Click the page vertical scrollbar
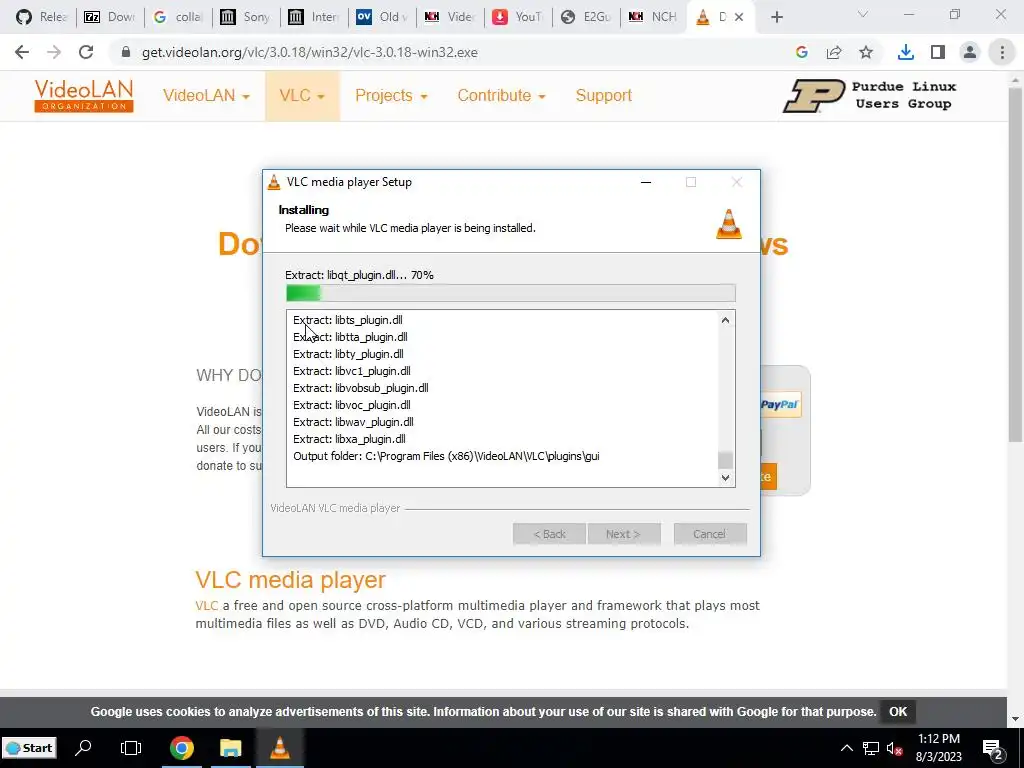 coord(1015,264)
